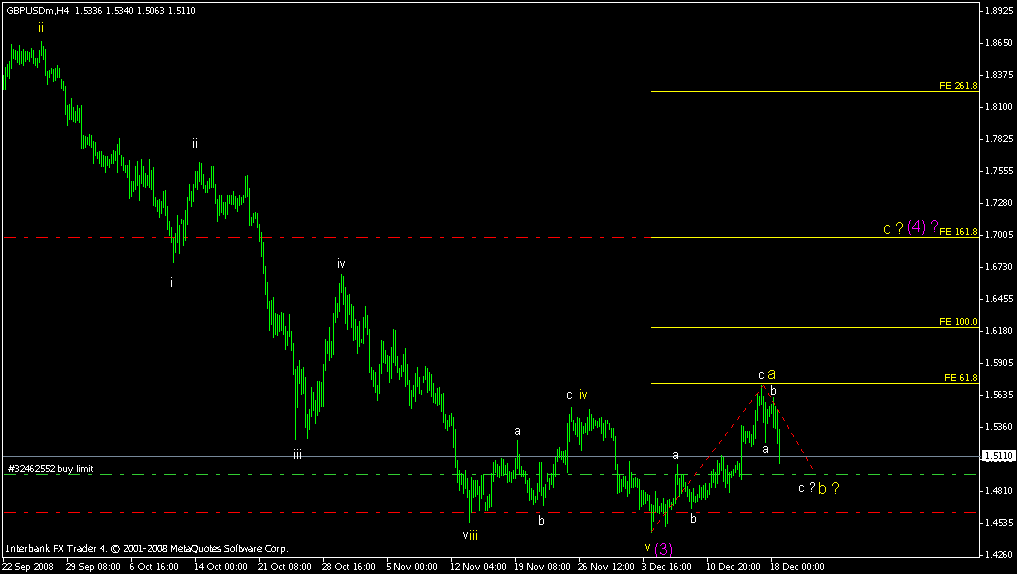Click the 18 Dec 00:00 time label
This screenshot has width=1017, height=574.
coord(797,566)
